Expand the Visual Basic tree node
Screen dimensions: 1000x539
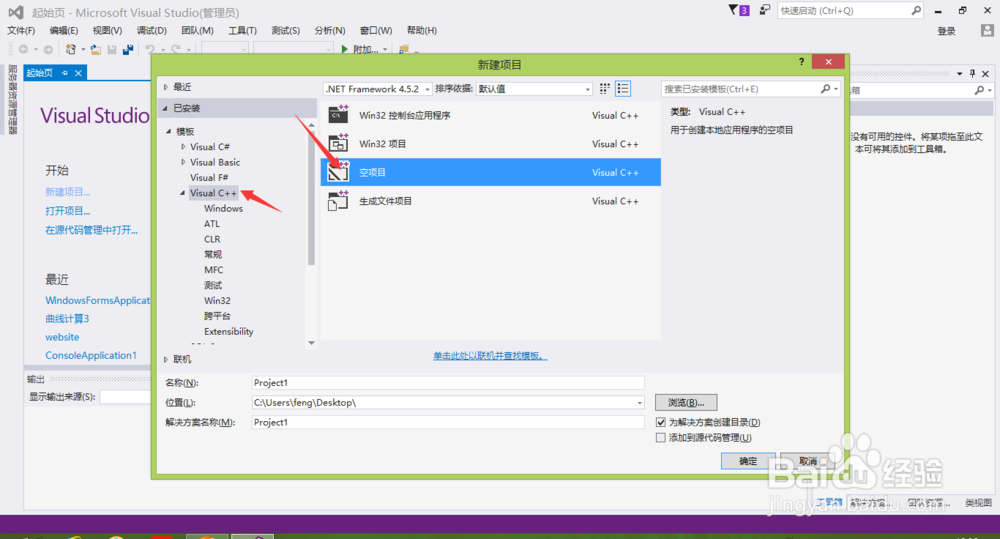click(x=183, y=162)
